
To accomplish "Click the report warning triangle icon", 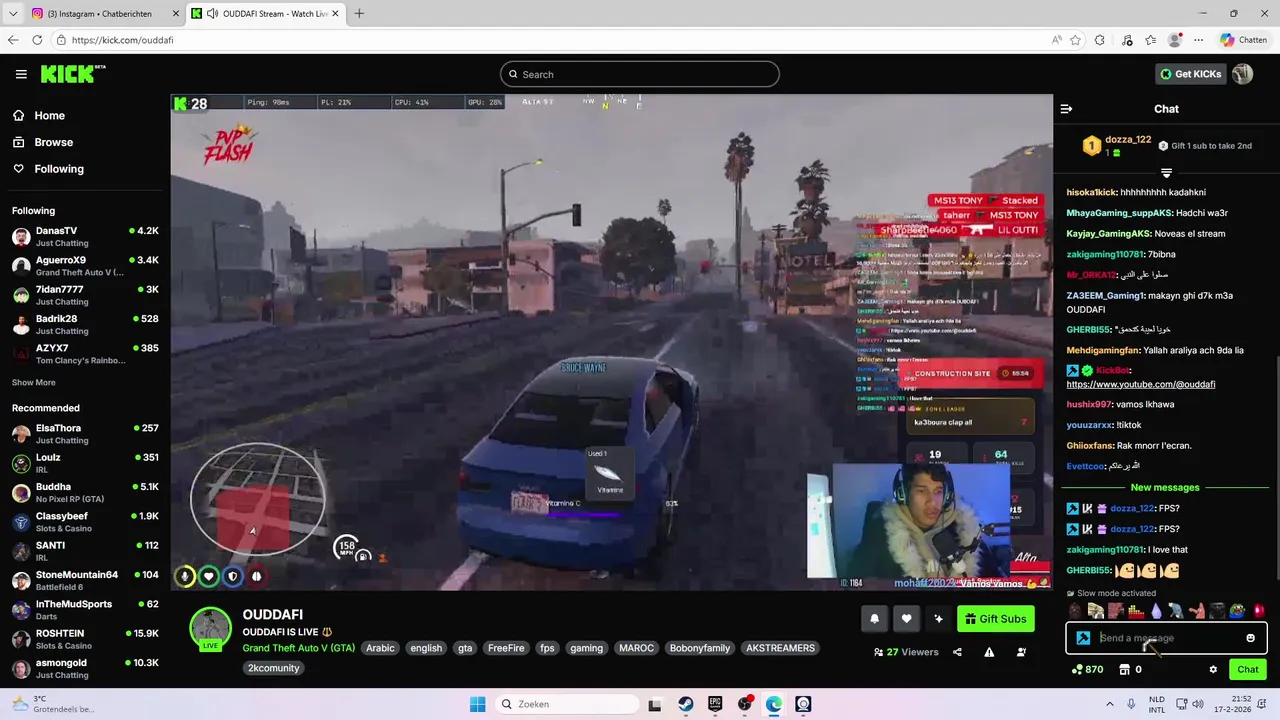I will point(989,652).
